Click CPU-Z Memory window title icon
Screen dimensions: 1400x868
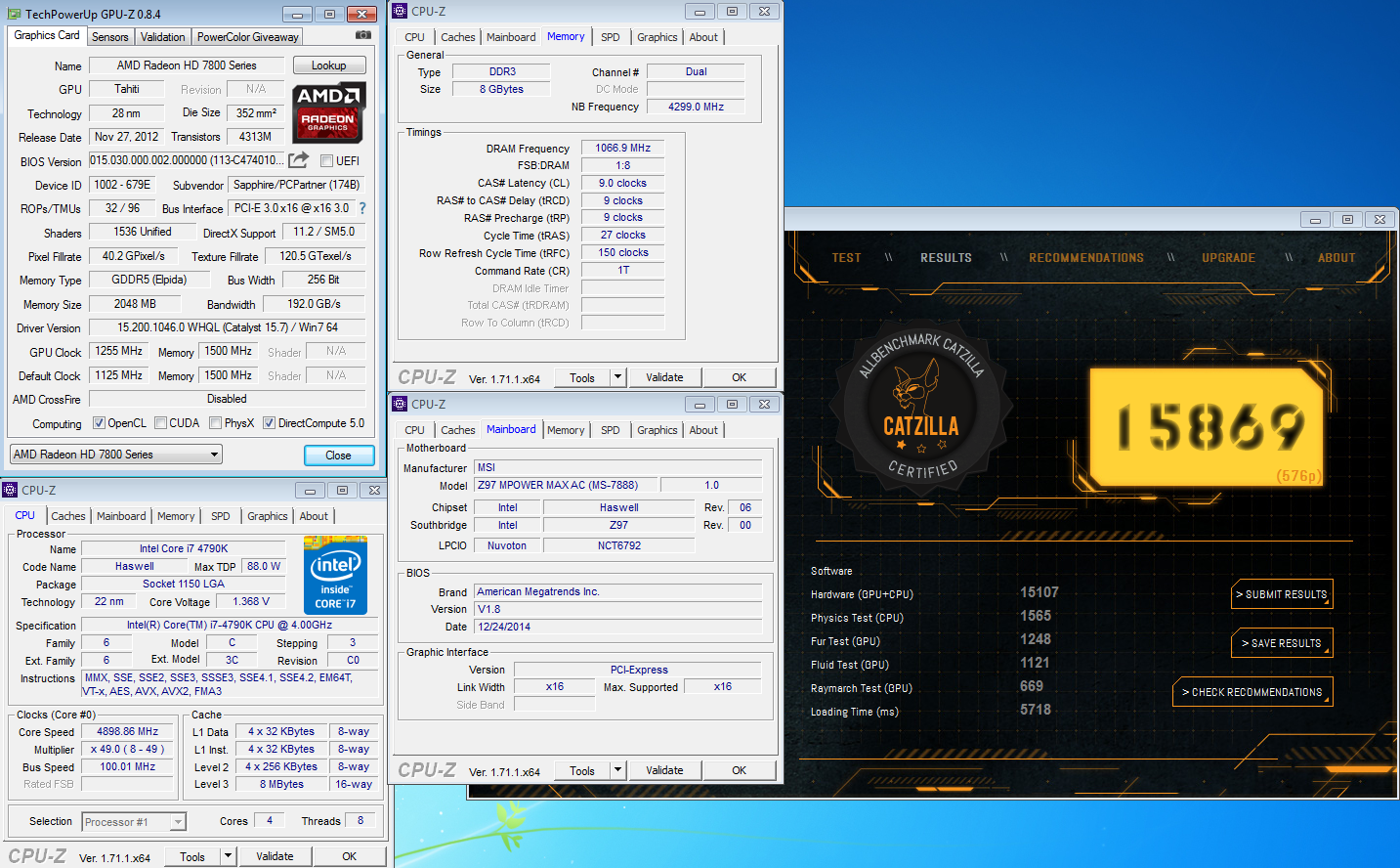[x=400, y=11]
